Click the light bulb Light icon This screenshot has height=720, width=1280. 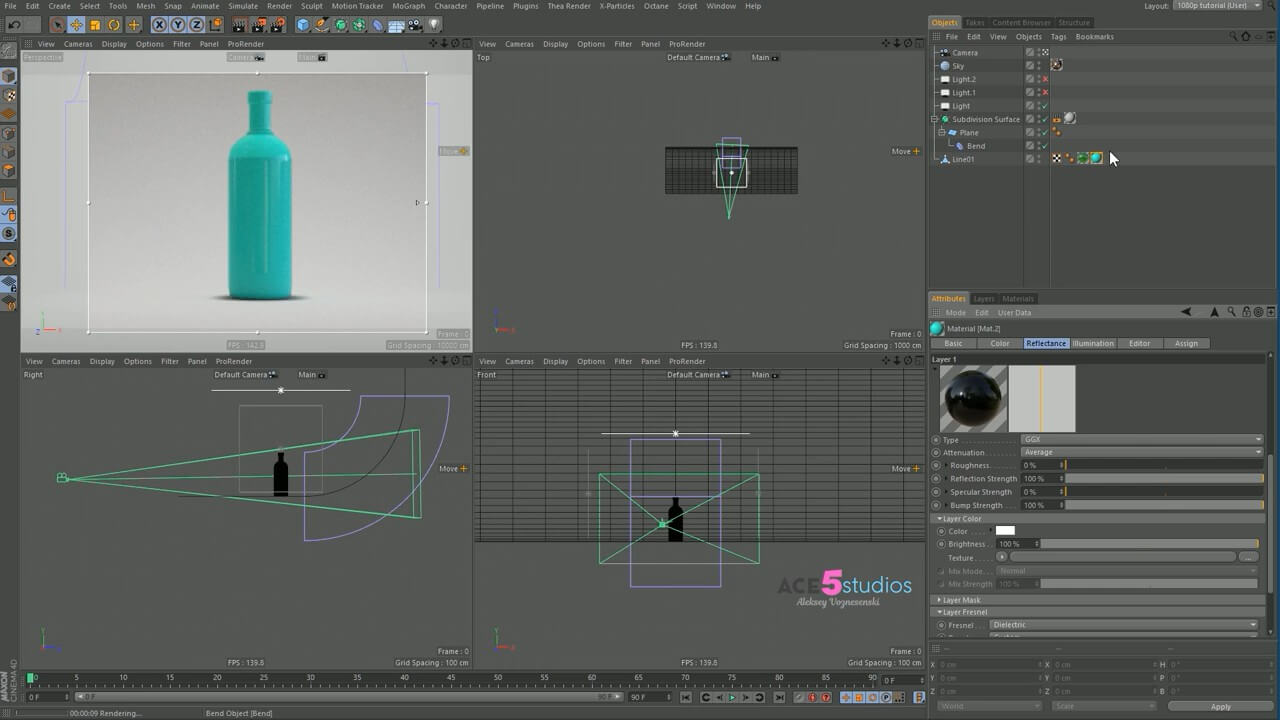pyautogui.click(x=434, y=25)
